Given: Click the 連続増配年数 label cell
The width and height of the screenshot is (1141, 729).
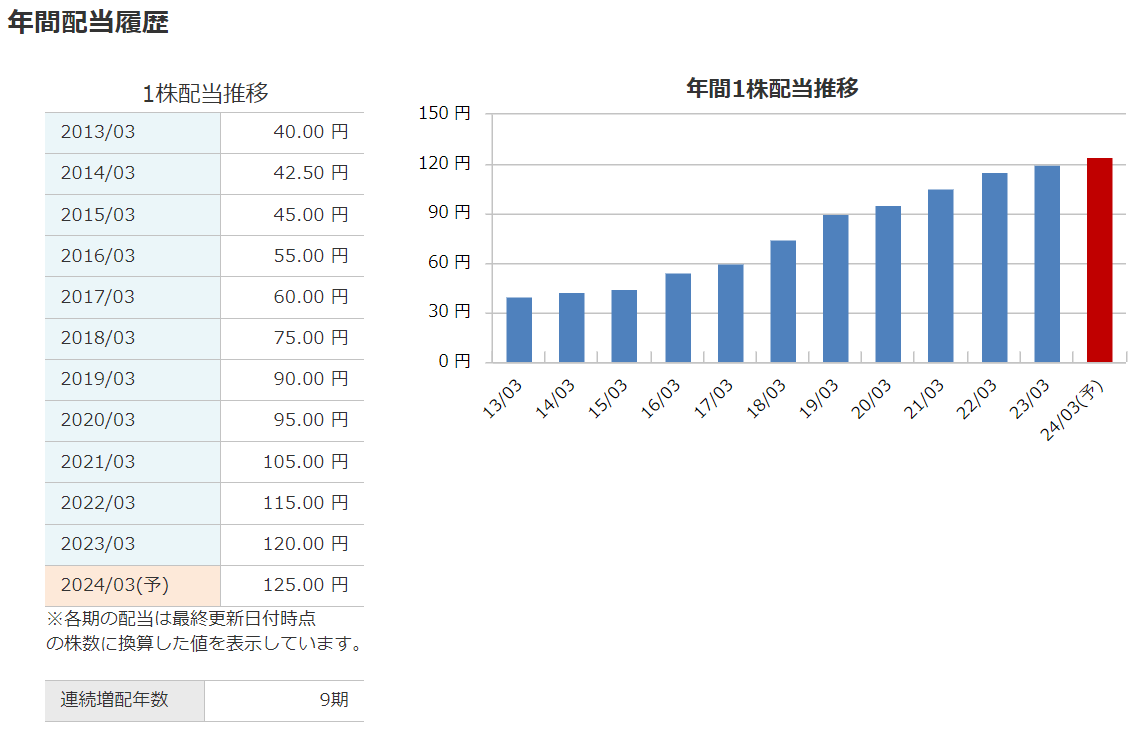Looking at the screenshot, I should pos(115,700).
